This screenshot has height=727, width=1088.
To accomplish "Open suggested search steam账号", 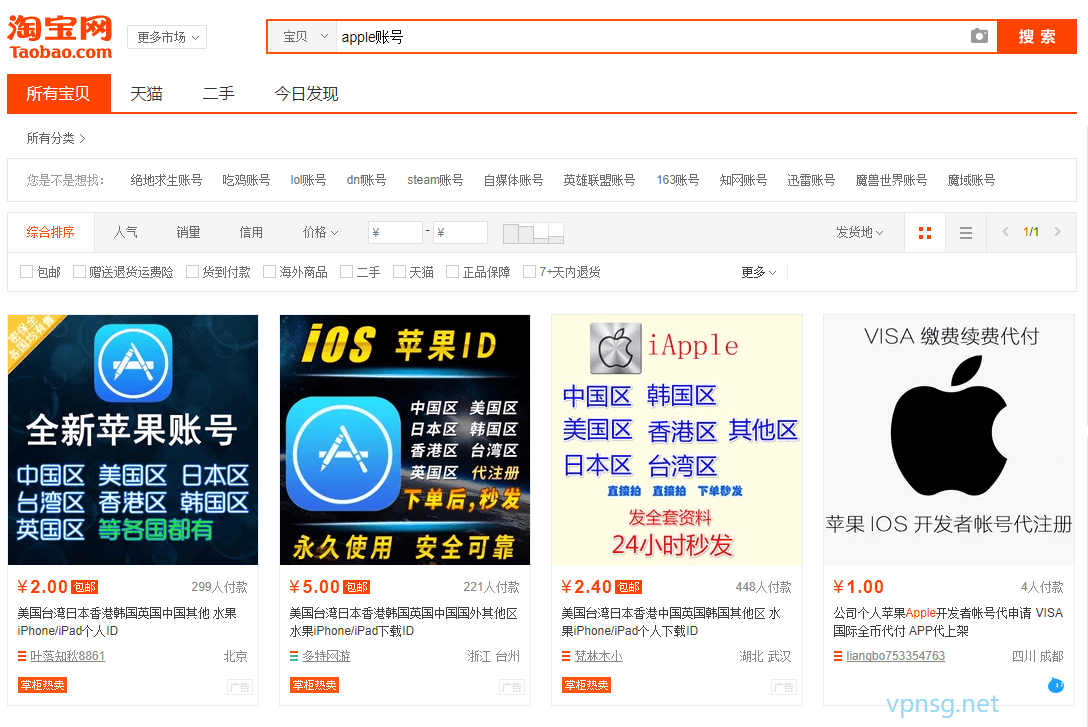I will [x=434, y=180].
